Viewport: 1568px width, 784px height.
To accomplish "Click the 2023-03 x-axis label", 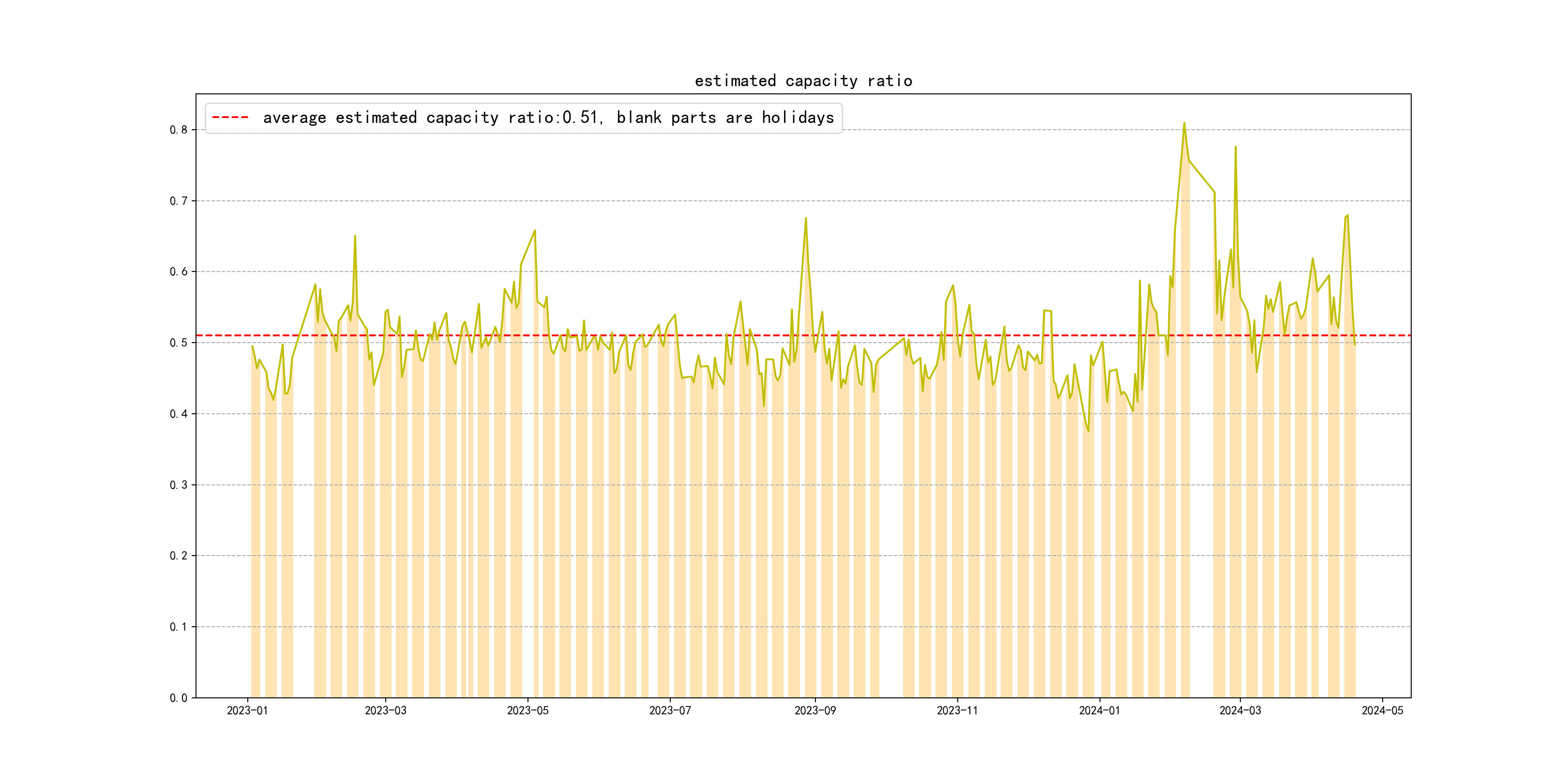I will tap(385, 710).
